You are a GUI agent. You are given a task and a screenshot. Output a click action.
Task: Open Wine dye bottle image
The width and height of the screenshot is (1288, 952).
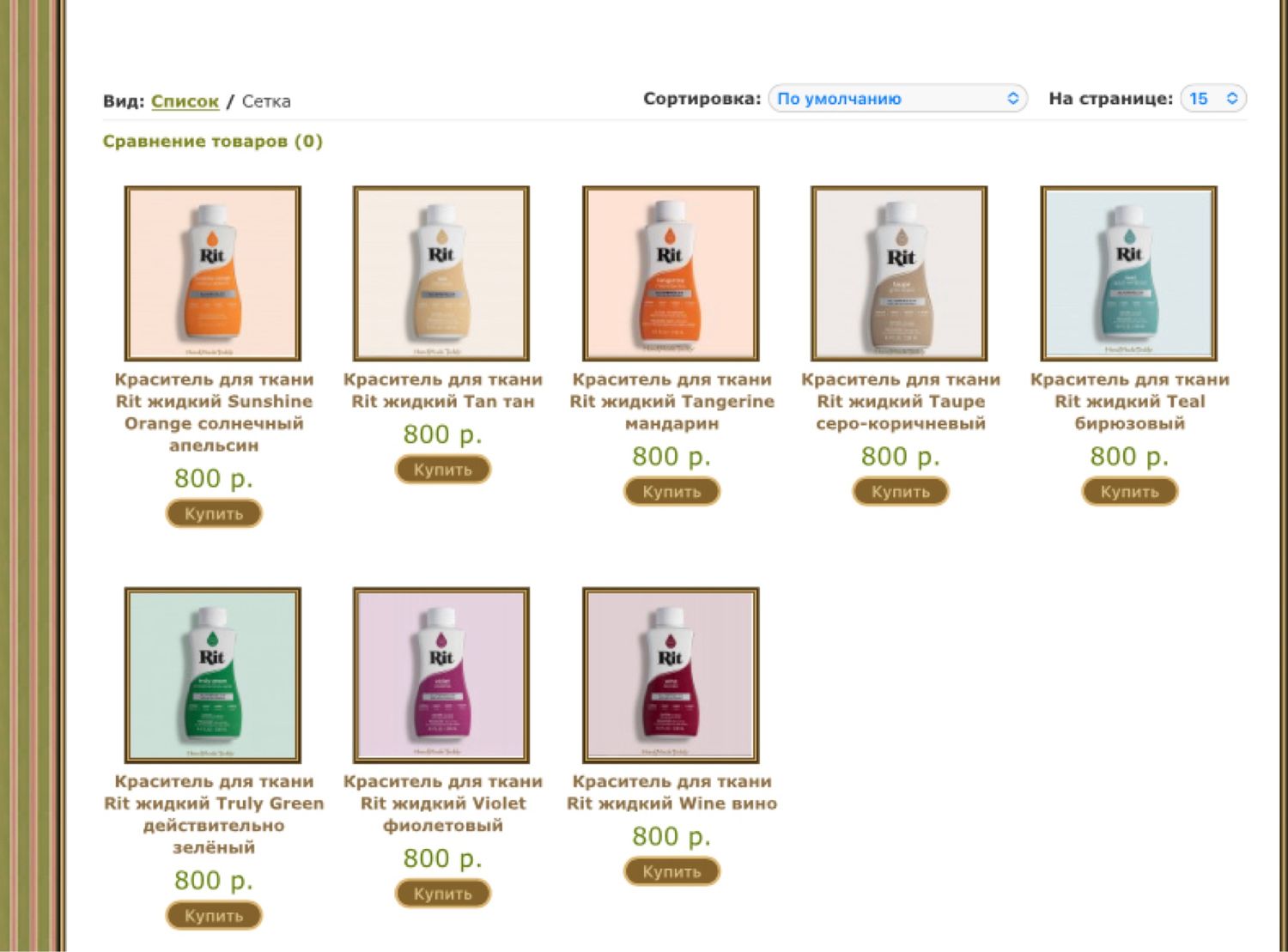pos(671,676)
